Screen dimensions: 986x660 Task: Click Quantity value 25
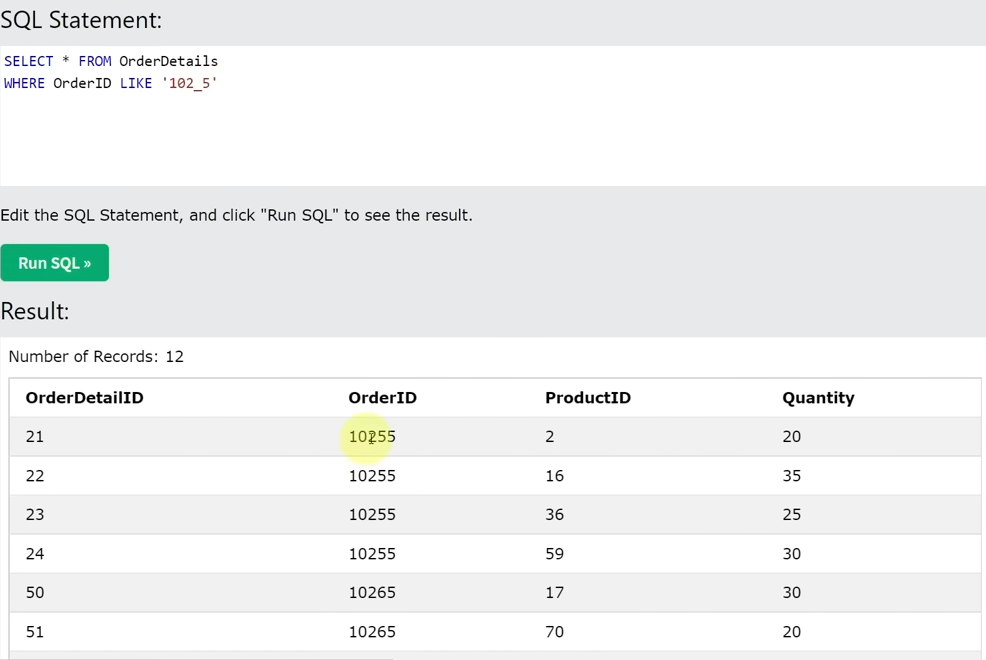click(792, 515)
